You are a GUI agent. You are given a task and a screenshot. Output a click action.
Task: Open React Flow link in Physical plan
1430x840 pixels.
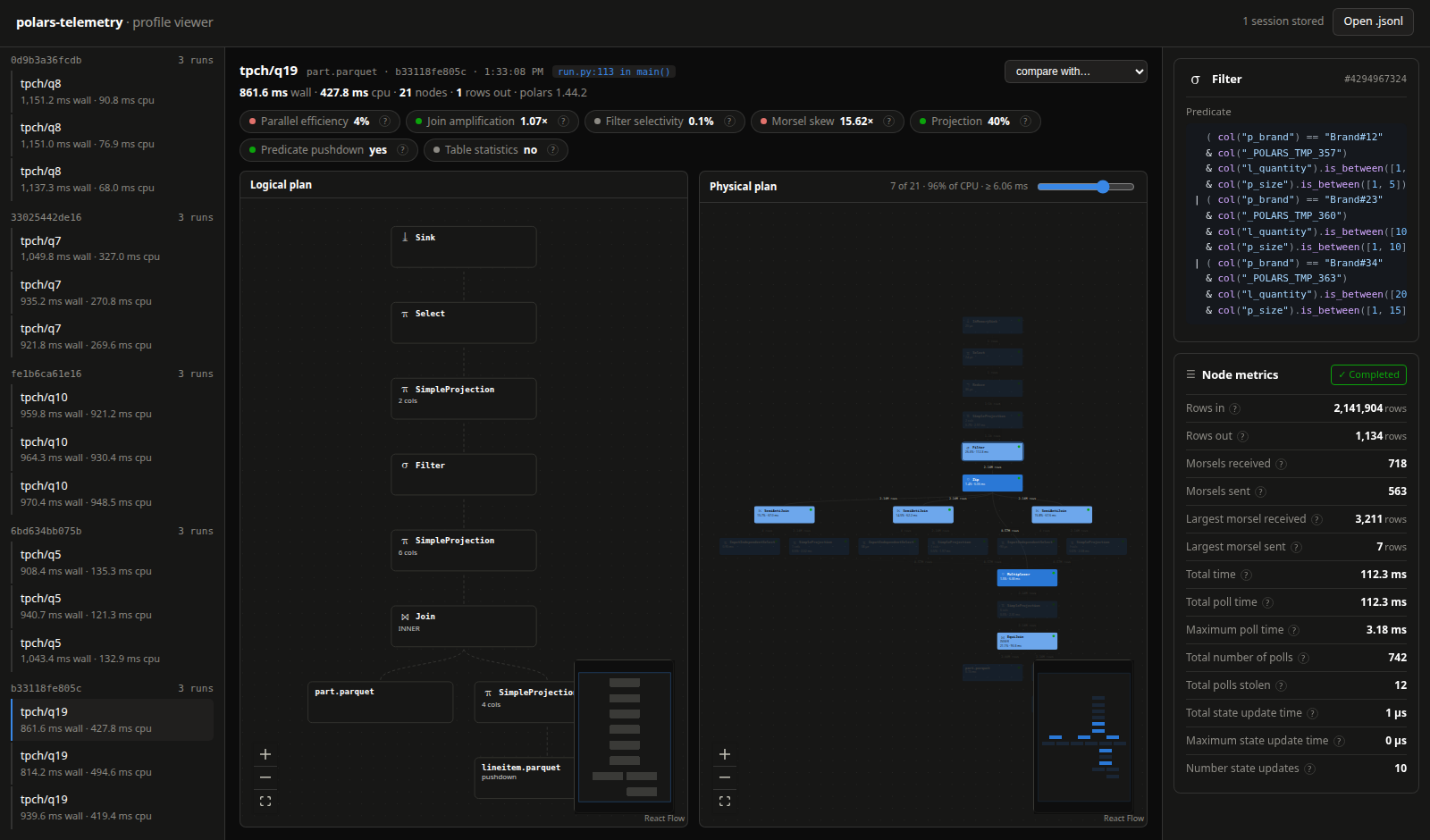[1123, 819]
